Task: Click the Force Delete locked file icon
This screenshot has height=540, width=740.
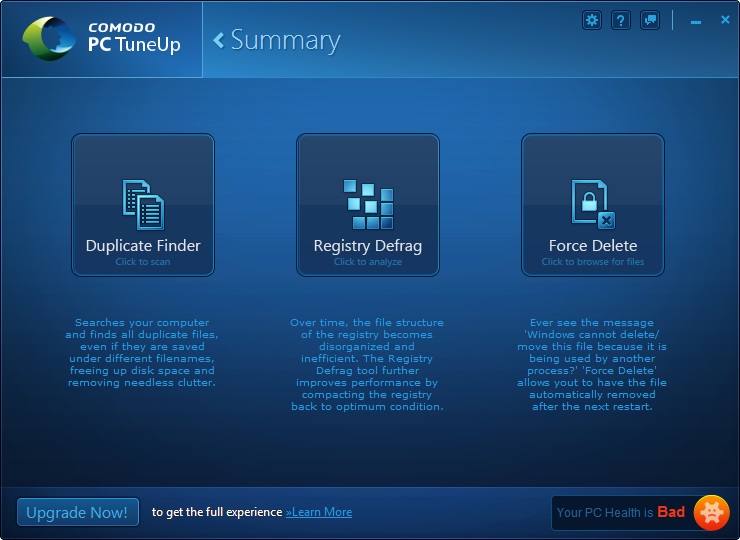Action: [593, 204]
